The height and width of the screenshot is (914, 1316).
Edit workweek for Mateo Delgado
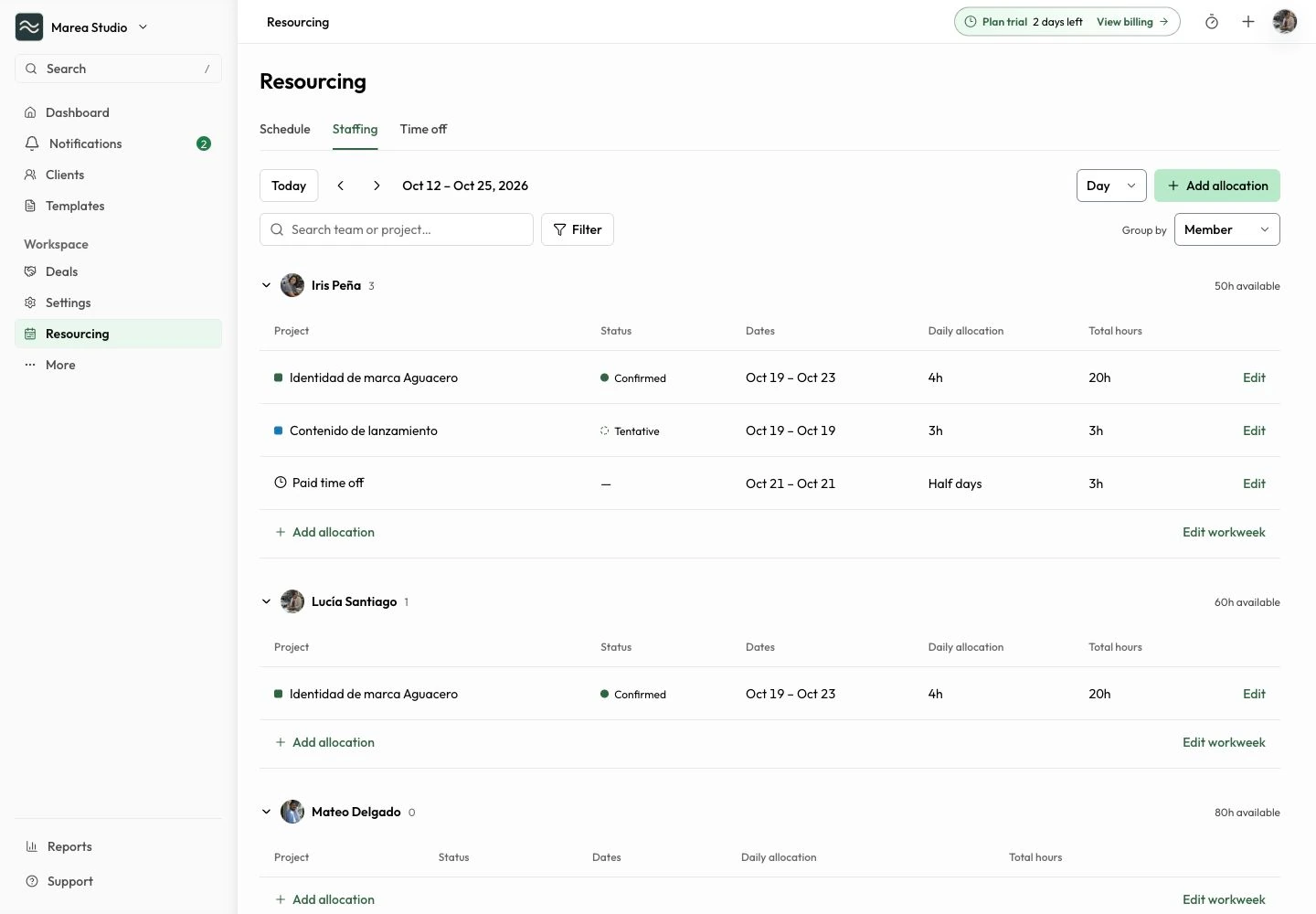(x=1224, y=899)
